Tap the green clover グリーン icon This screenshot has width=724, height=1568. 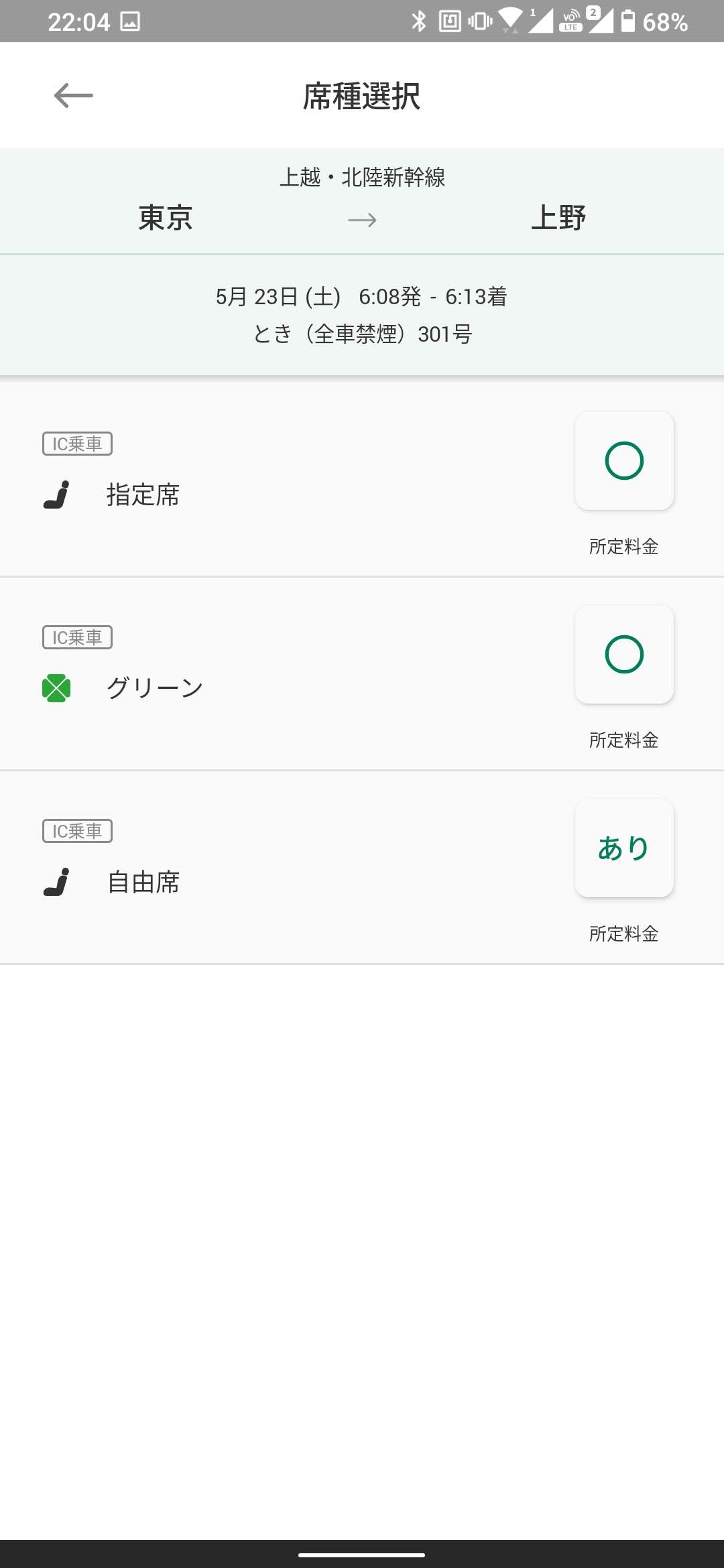tap(56, 688)
